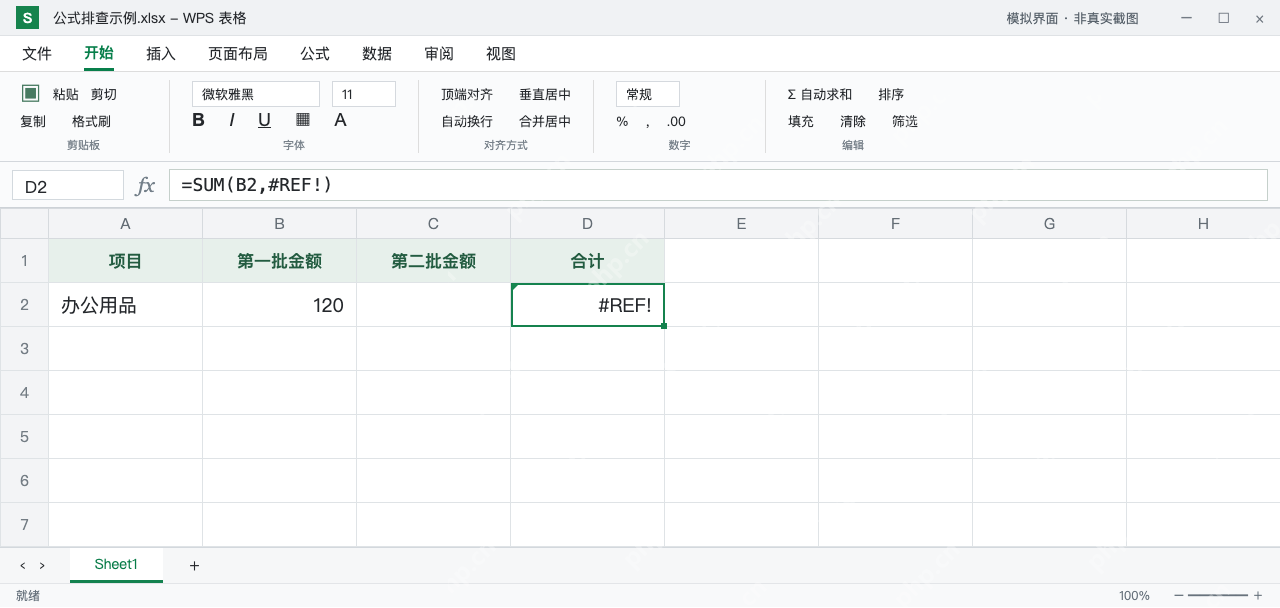Select the 第二批金额 header cell
The width and height of the screenshot is (1280, 608).
(434, 261)
